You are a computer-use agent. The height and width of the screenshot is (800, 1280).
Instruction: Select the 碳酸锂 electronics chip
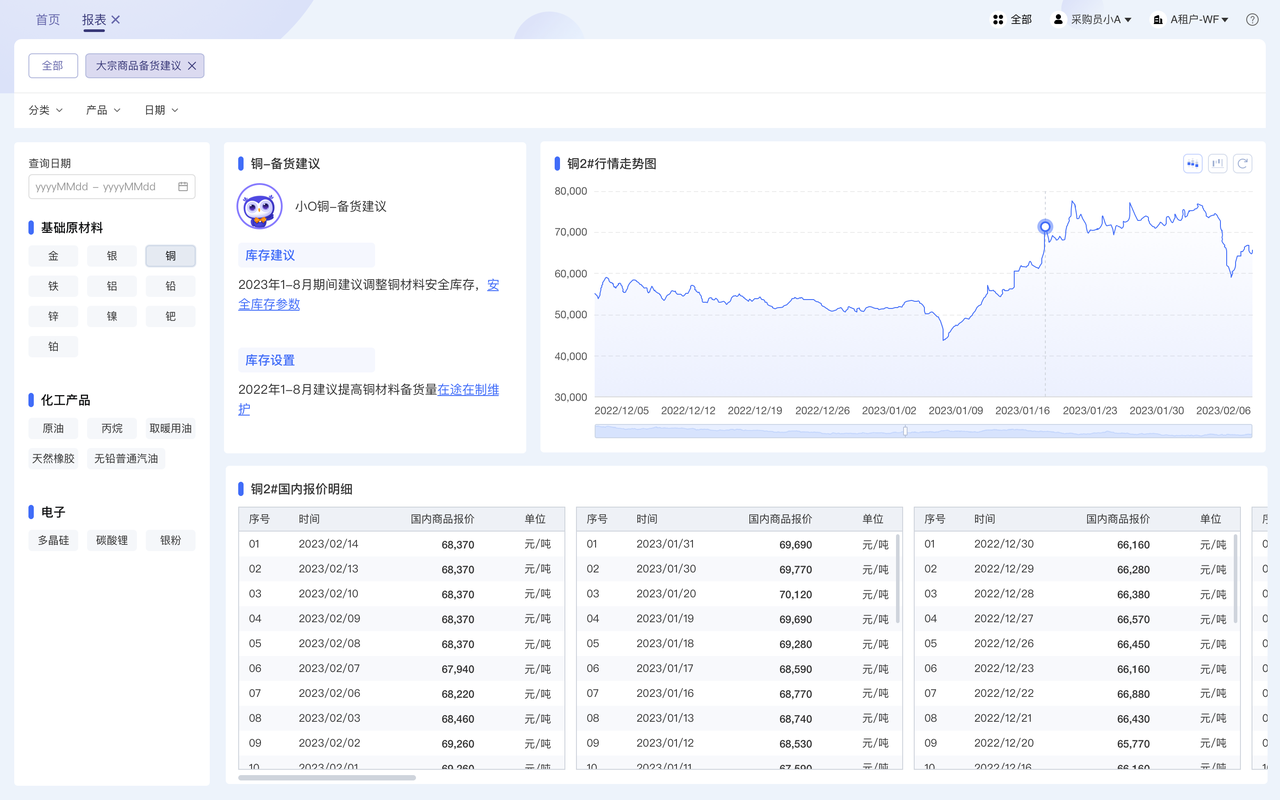tap(112, 540)
